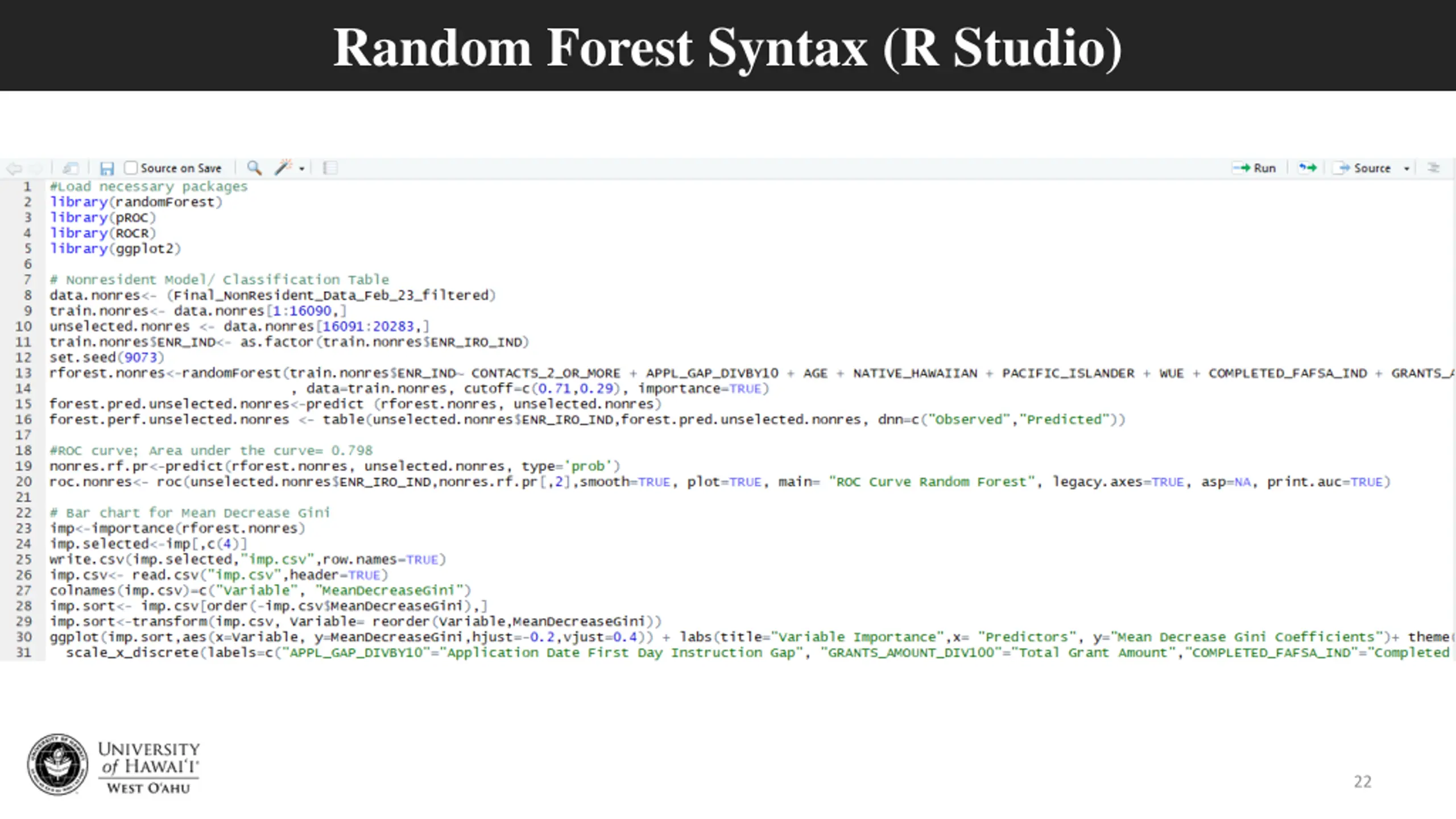Show the script in a new window
This screenshot has height=819, width=1456.
[x=71, y=168]
